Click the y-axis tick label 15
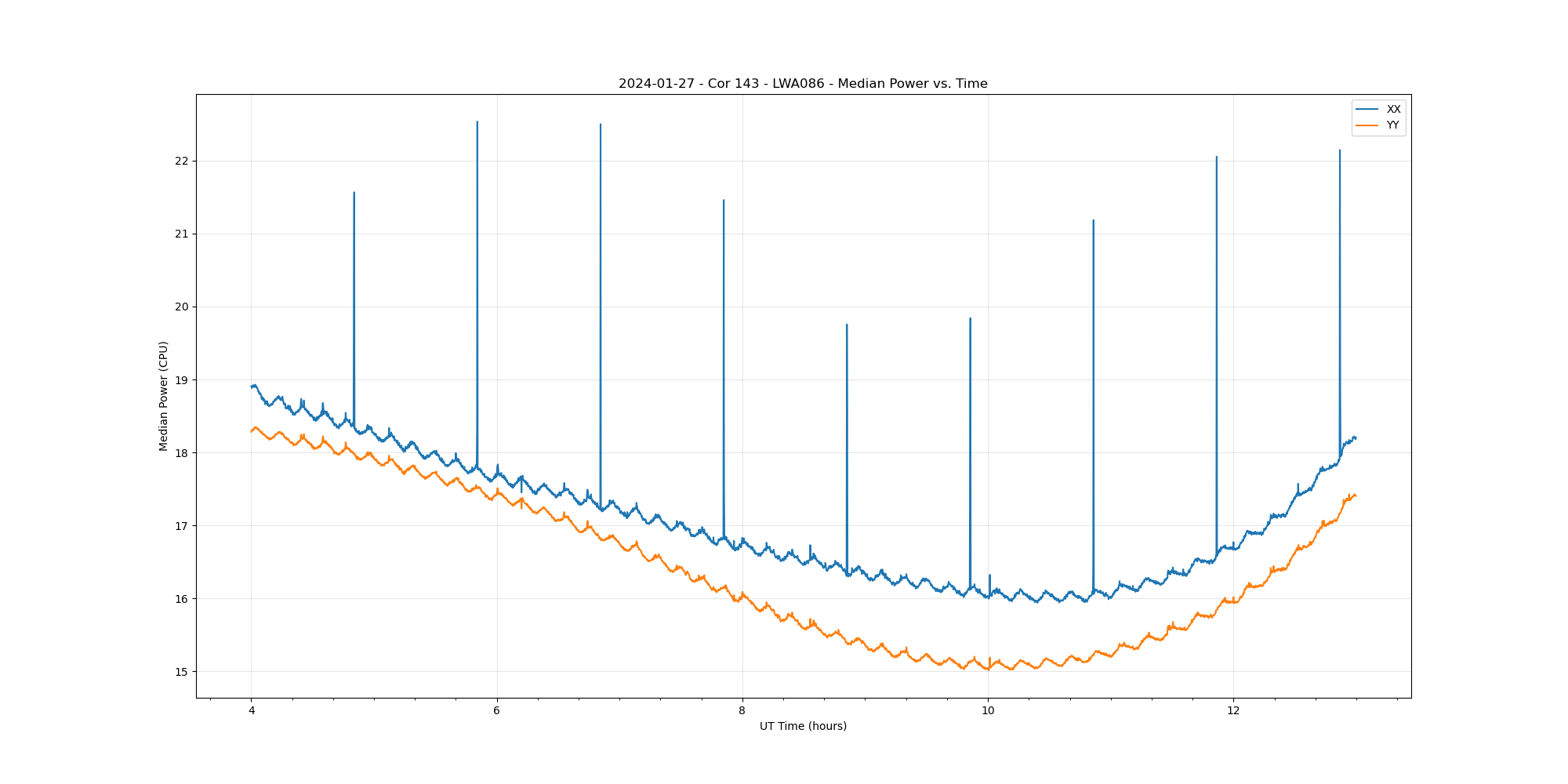The width and height of the screenshot is (1568, 784). point(182,672)
